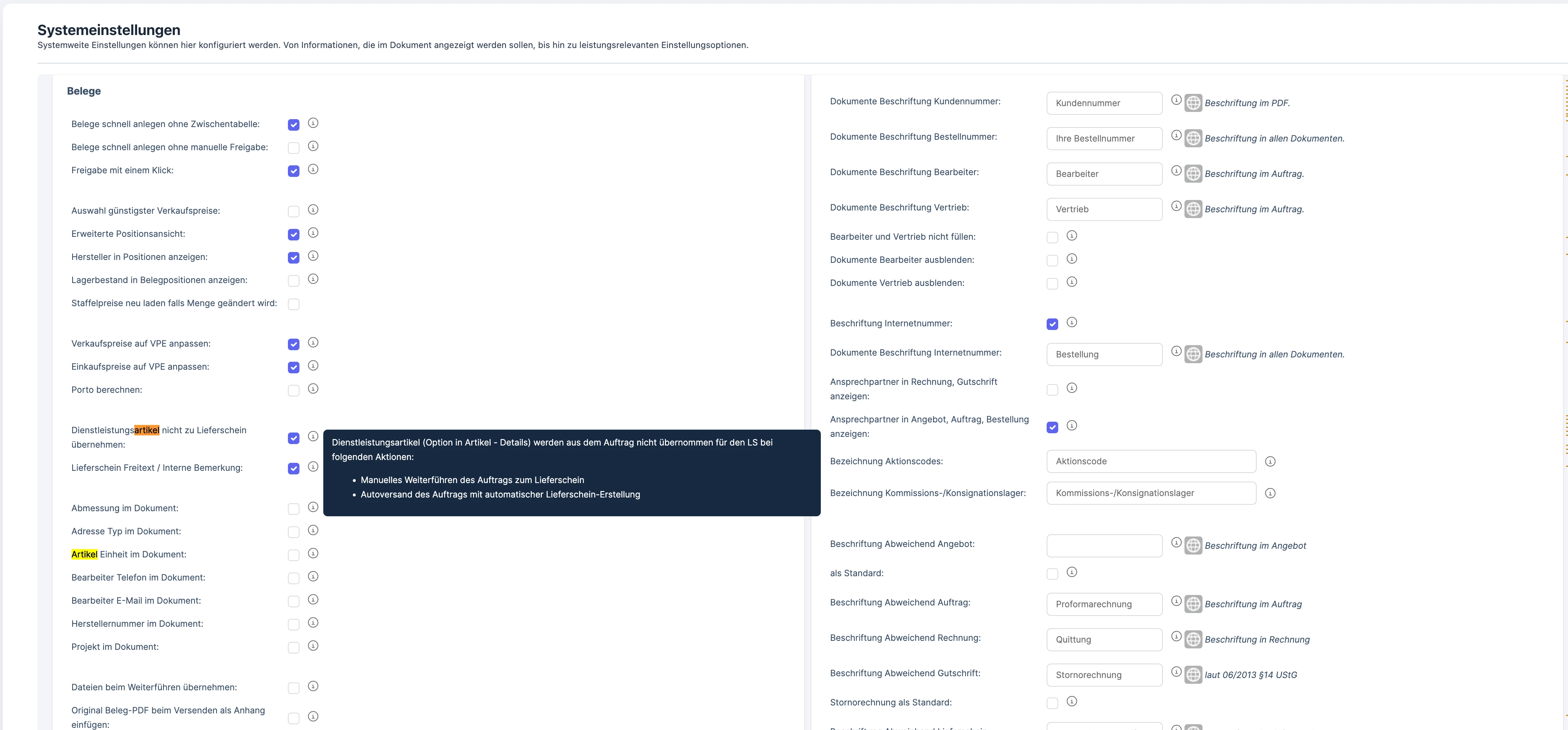Viewport: 1568px width, 730px height.
Task: Enable Belege schnell anlegen ohne manuelle Freigabe
Action: 293,148
